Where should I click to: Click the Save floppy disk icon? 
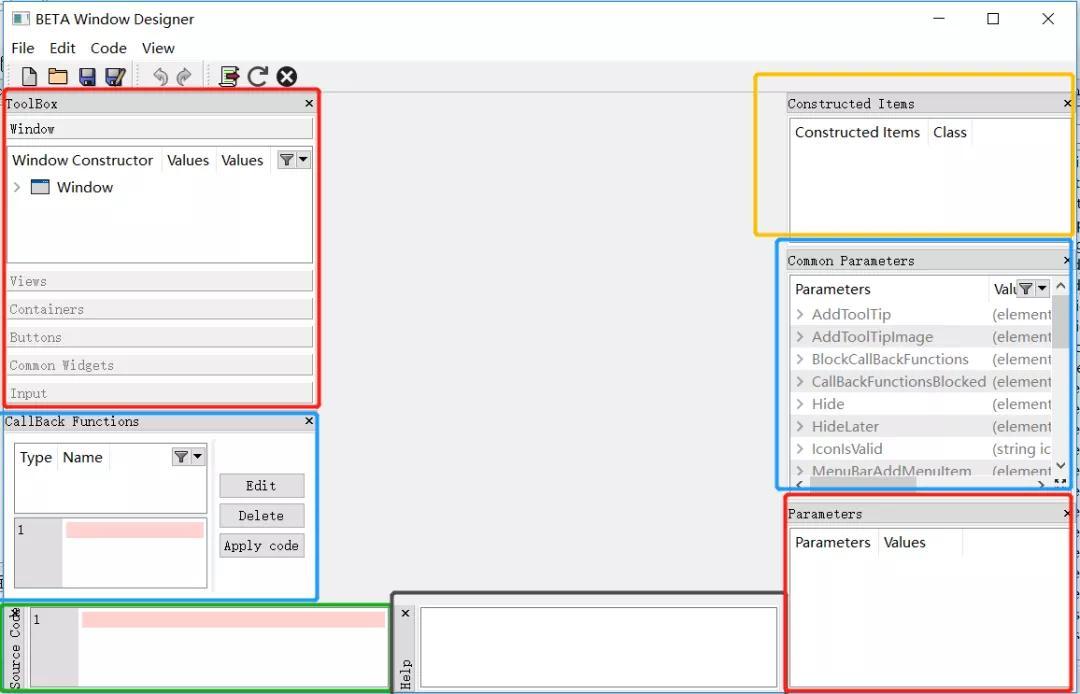87,76
